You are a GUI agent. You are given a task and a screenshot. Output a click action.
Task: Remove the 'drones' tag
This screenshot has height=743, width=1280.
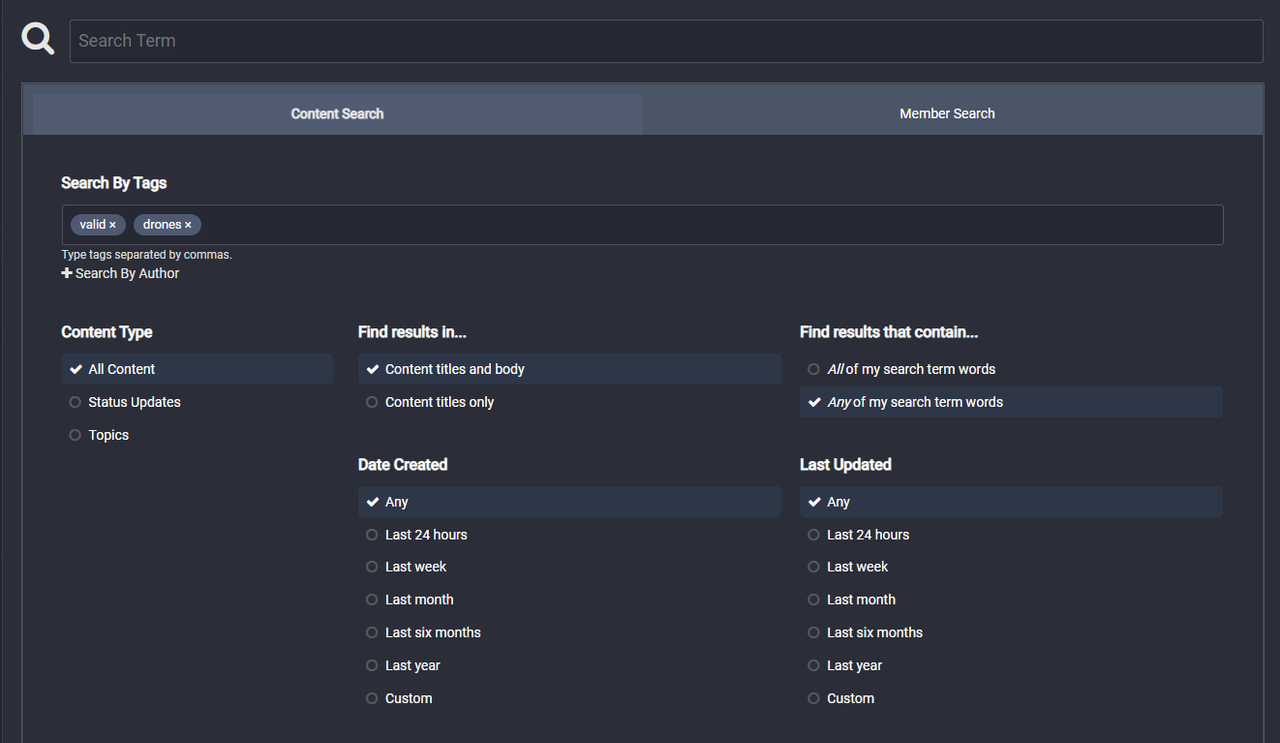(188, 225)
